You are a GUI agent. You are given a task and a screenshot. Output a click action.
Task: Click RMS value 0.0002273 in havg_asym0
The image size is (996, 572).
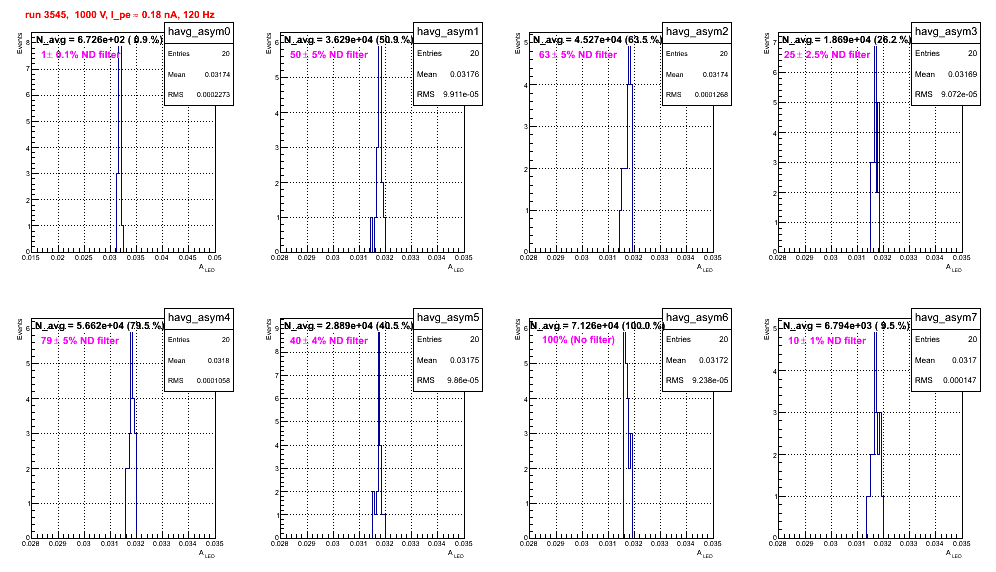[213, 95]
